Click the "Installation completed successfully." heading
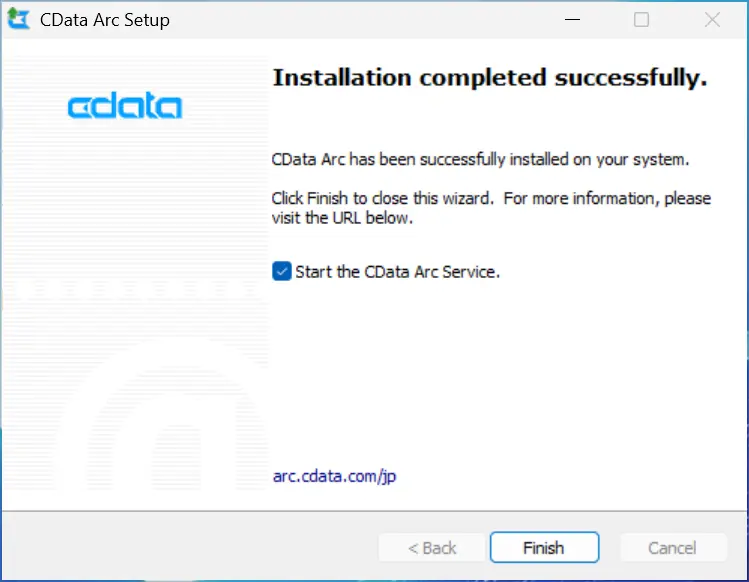 tap(490, 78)
